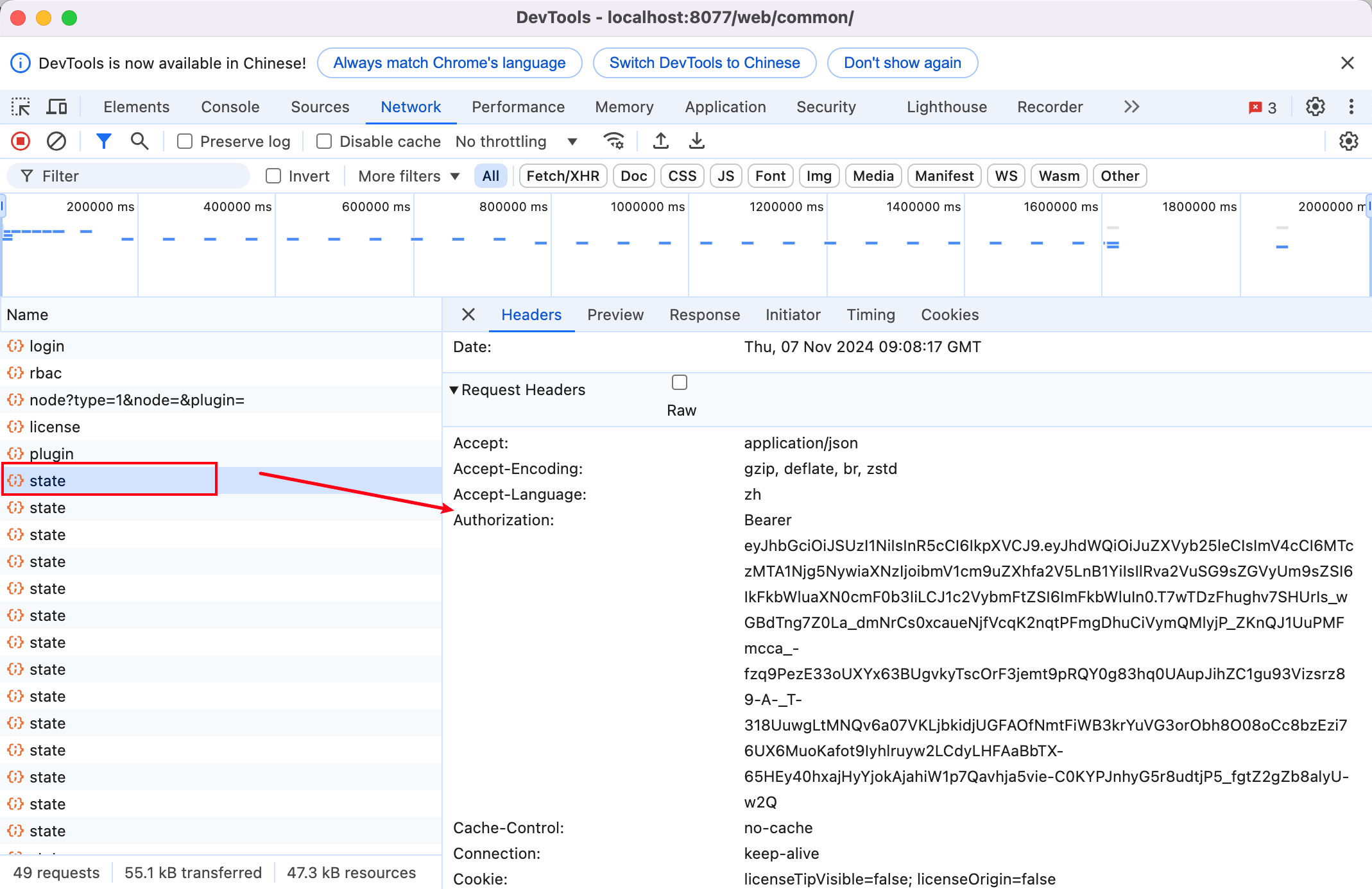Clear the network log

point(56,141)
